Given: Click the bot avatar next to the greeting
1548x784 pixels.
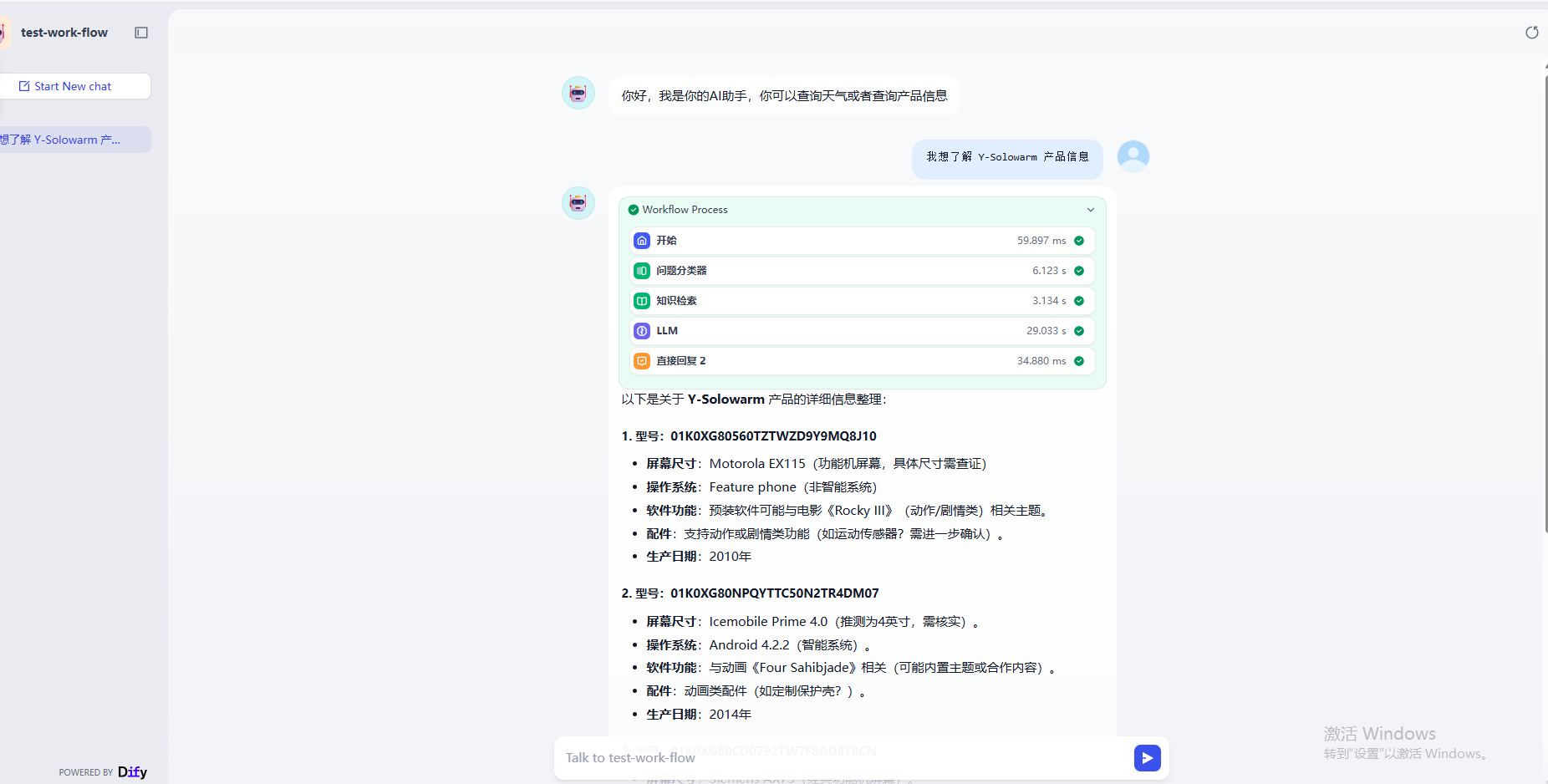Looking at the screenshot, I should [578, 94].
